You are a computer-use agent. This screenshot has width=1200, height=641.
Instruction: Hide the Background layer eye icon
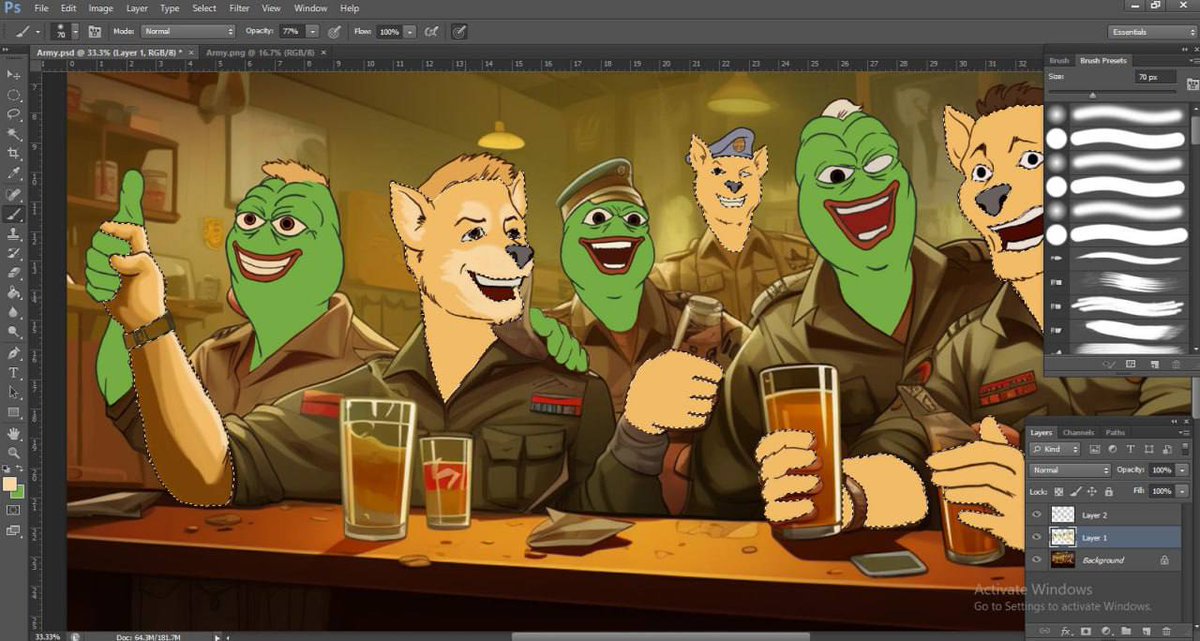click(x=1036, y=560)
